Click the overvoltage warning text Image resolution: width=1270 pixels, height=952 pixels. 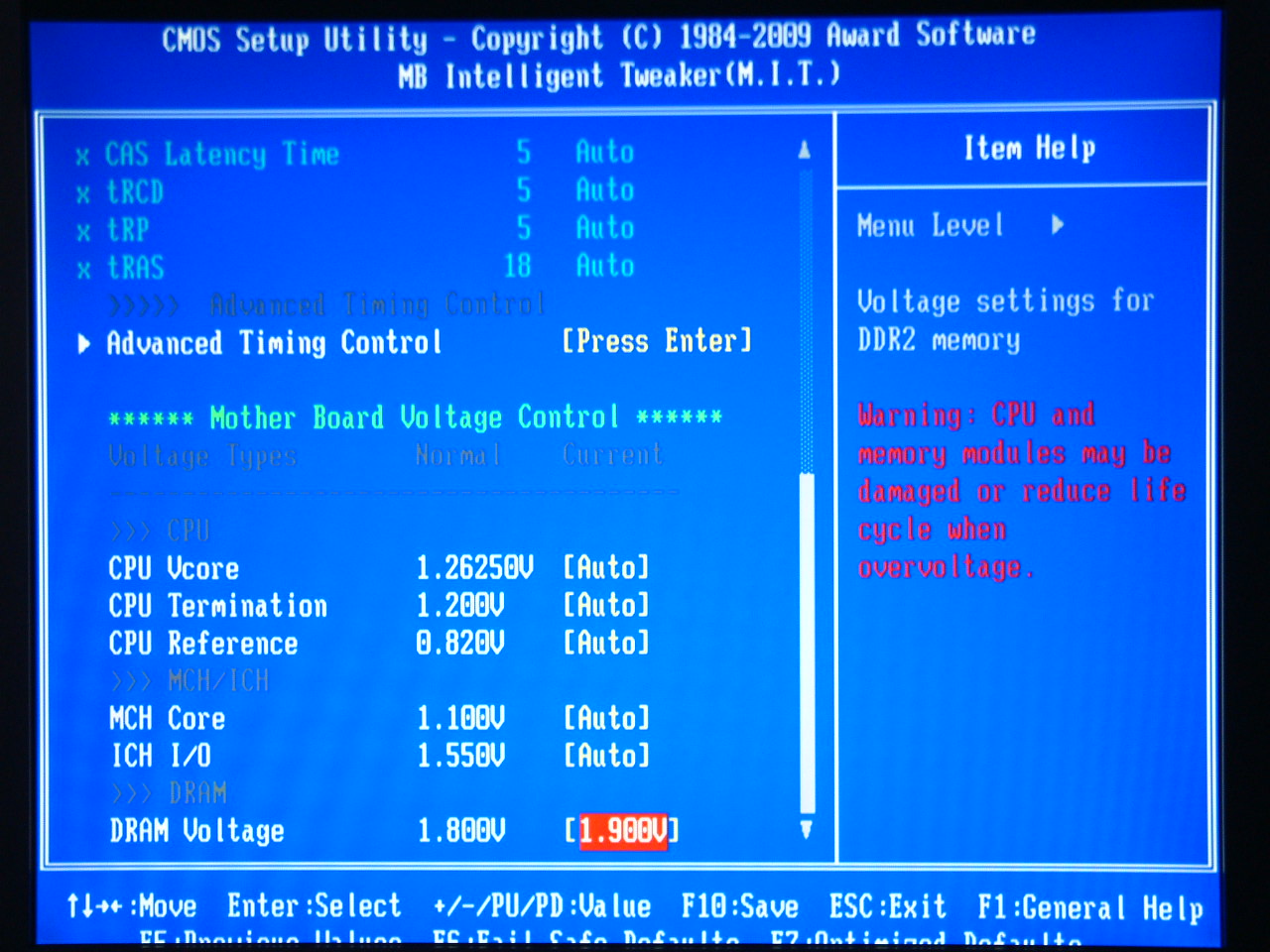pos(1022,491)
